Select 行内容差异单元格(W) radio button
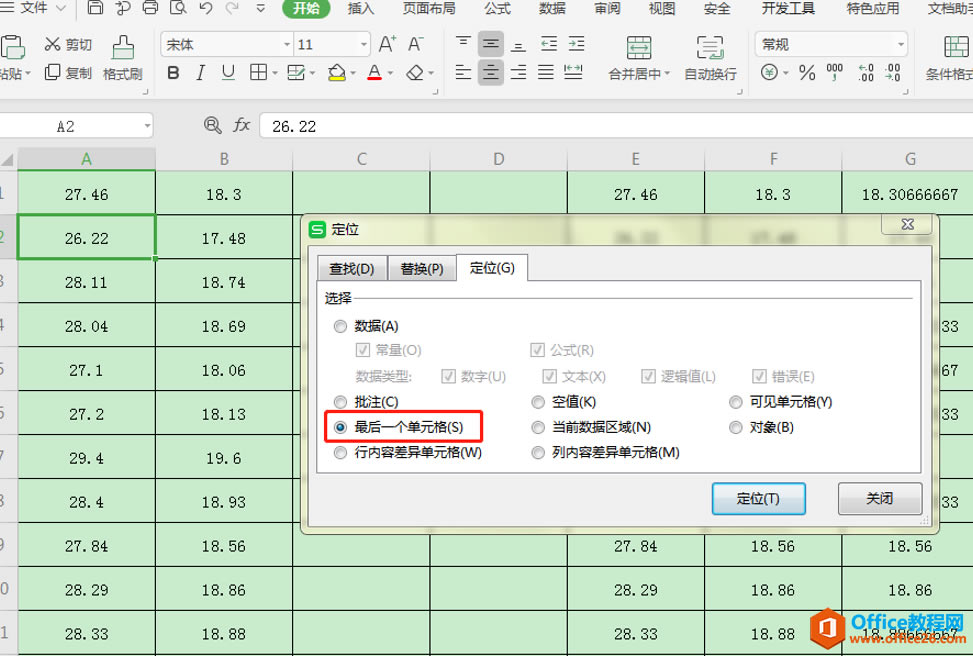This screenshot has width=973, height=656. pos(340,452)
